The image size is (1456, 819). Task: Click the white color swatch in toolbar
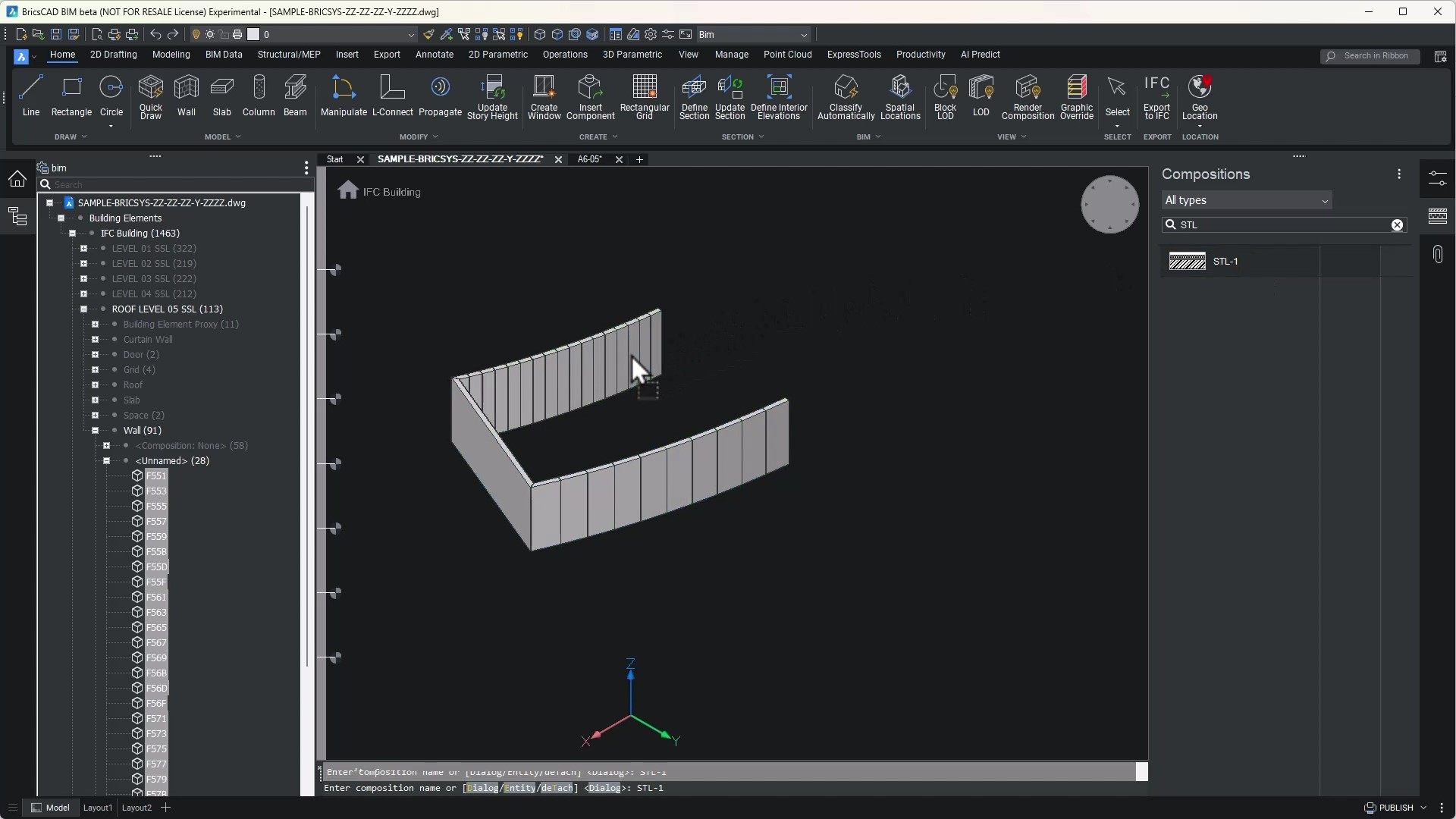point(253,34)
